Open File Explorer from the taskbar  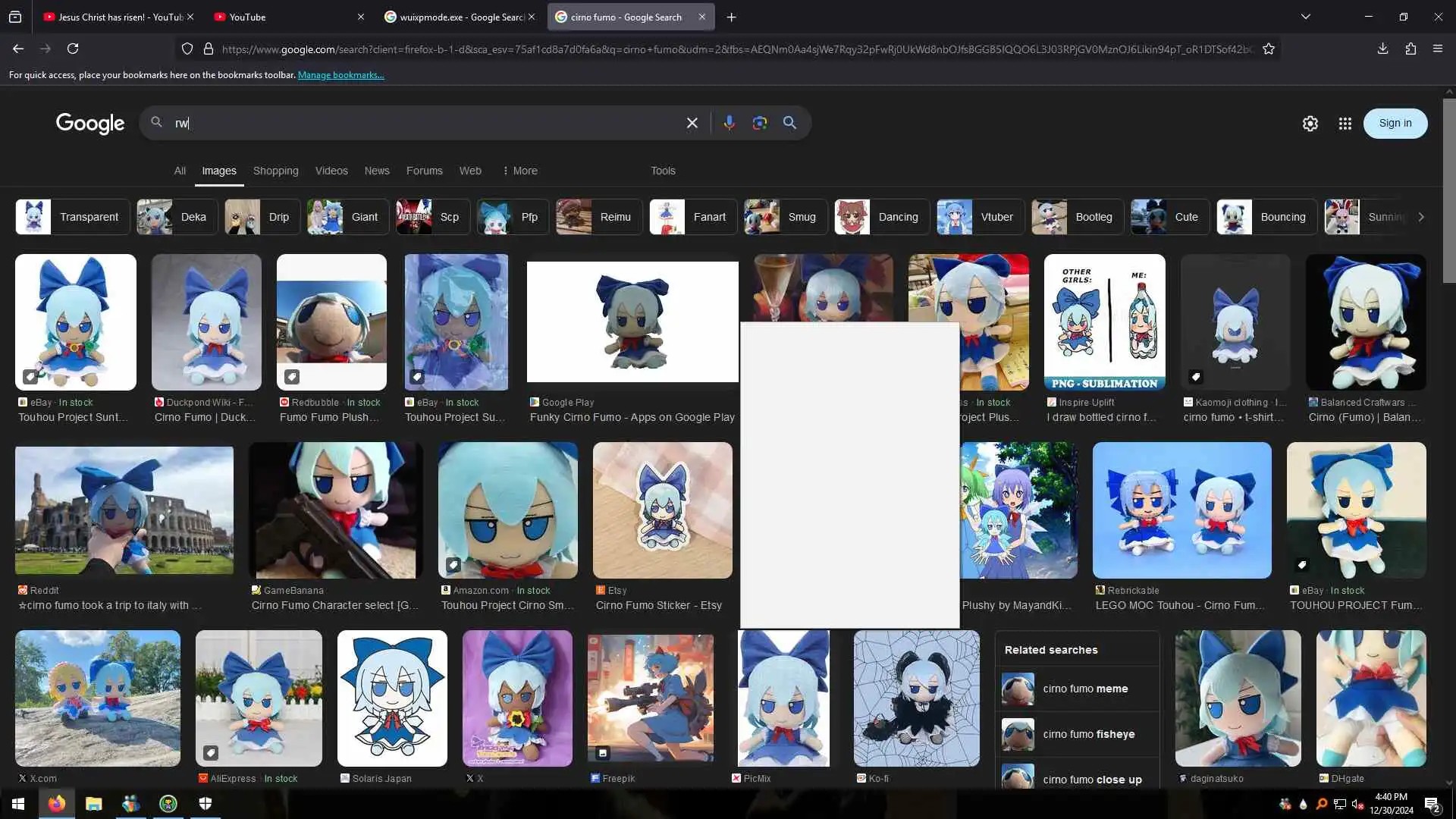click(x=93, y=804)
